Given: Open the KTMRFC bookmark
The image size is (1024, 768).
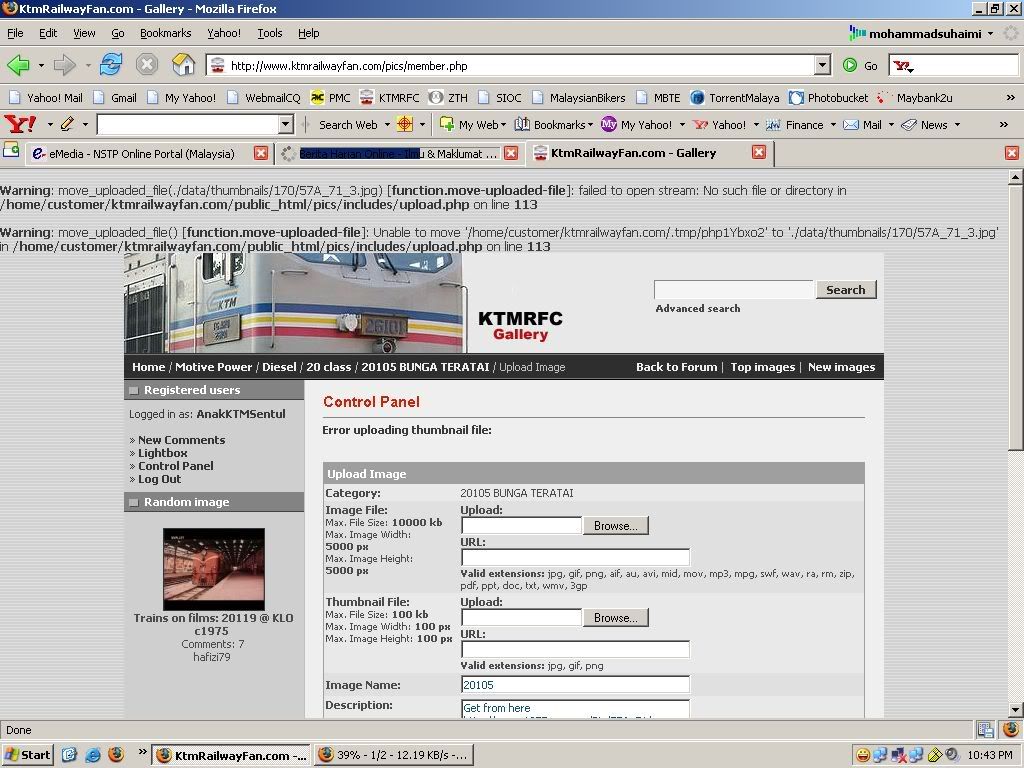Looking at the screenshot, I should [x=390, y=98].
